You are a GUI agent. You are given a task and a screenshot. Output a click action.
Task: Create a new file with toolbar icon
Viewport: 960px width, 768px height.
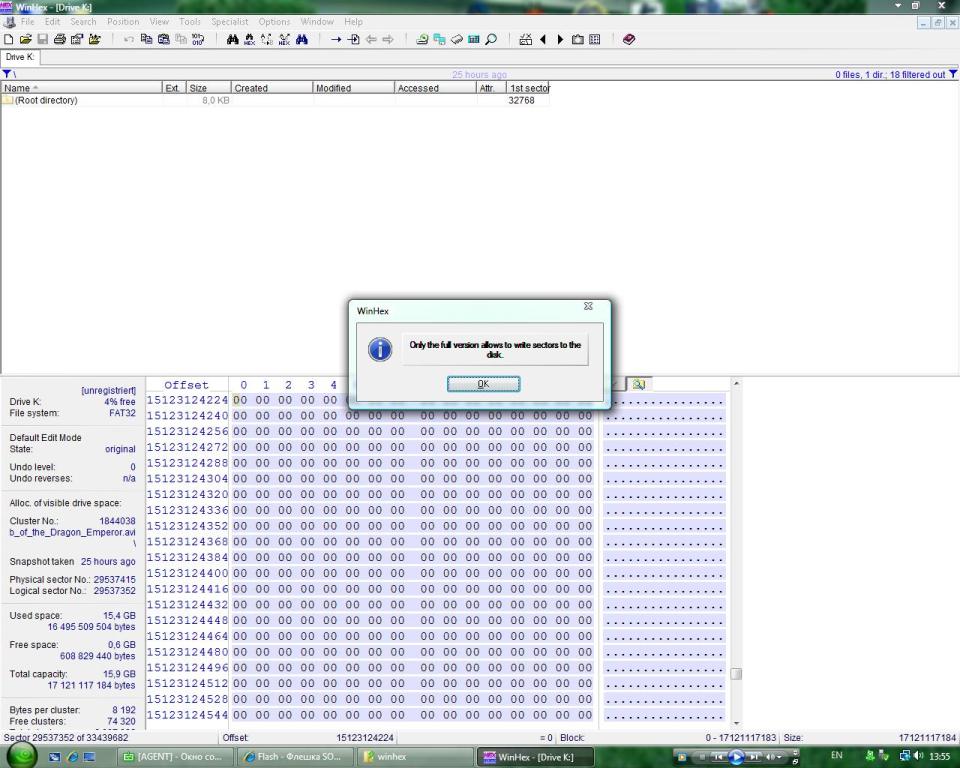pyautogui.click(x=9, y=39)
